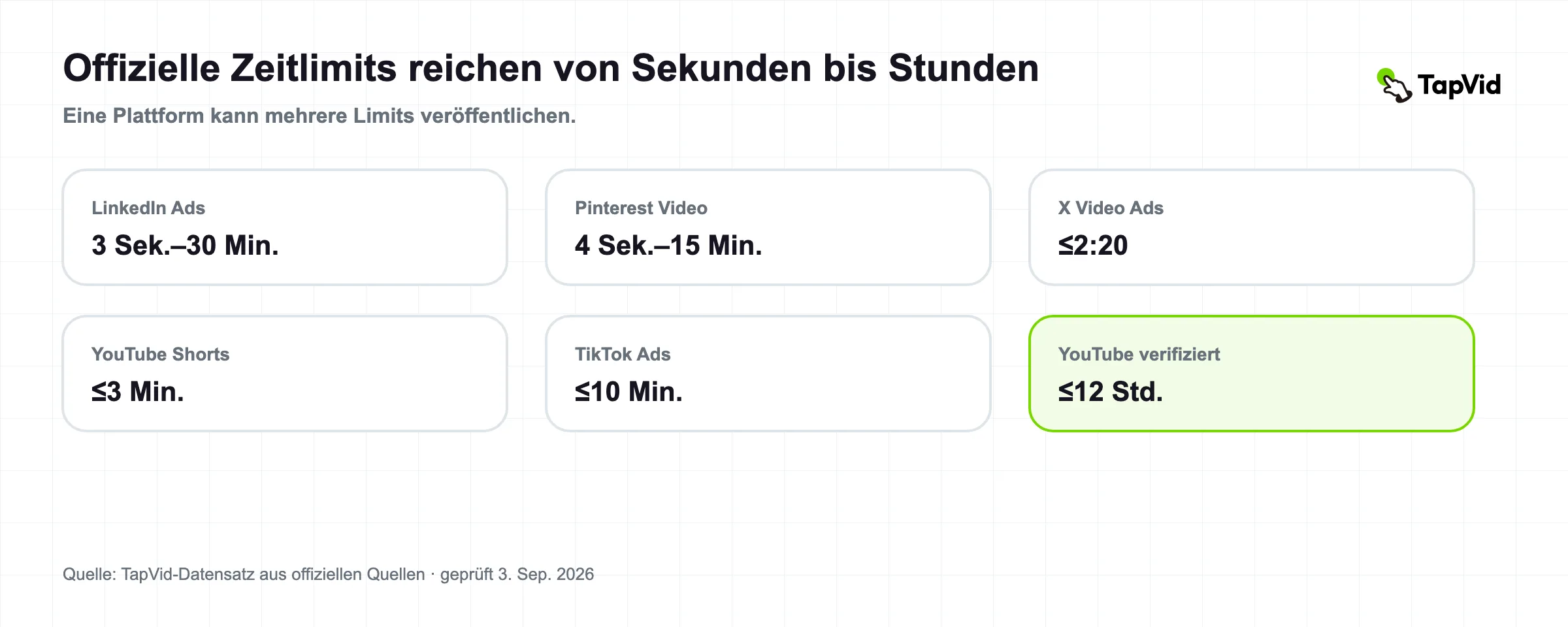Select the LinkedIn Ads card

pyautogui.click(x=285, y=227)
